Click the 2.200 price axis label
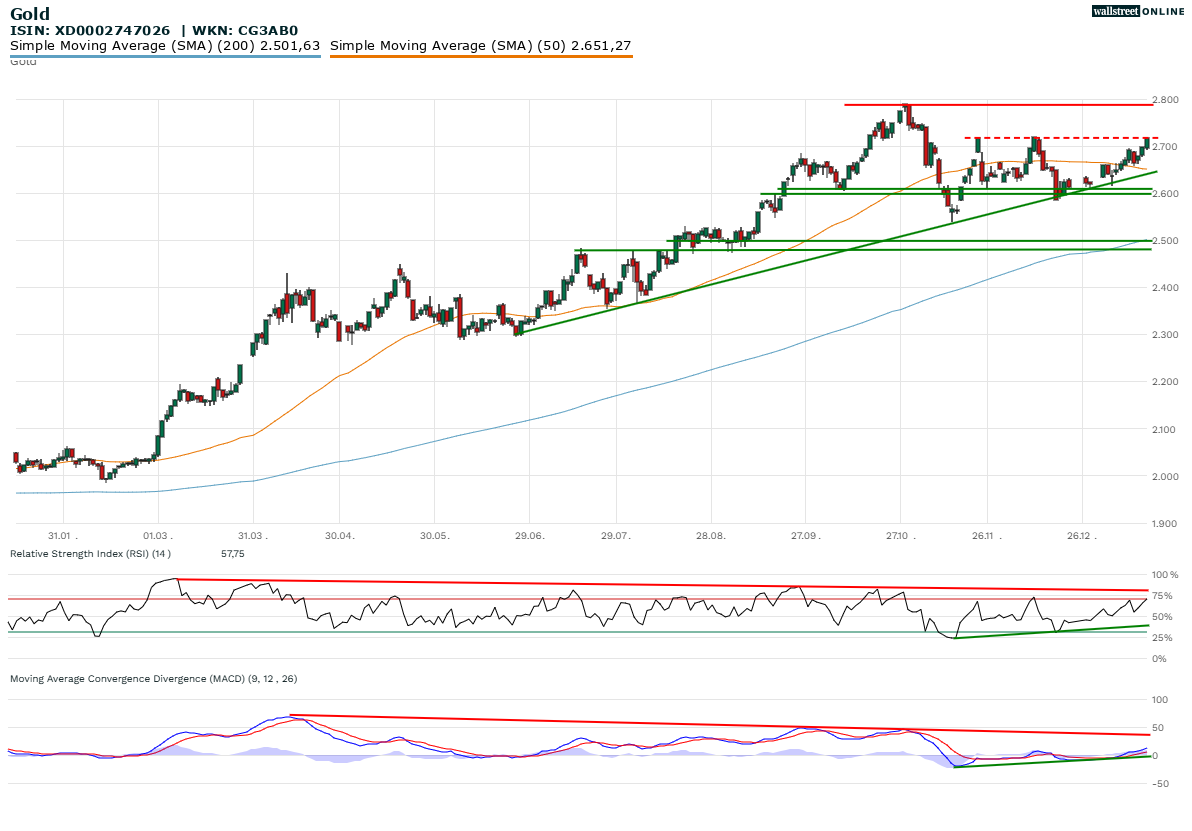The height and width of the screenshot is (831, 1192). [1165, 382]
